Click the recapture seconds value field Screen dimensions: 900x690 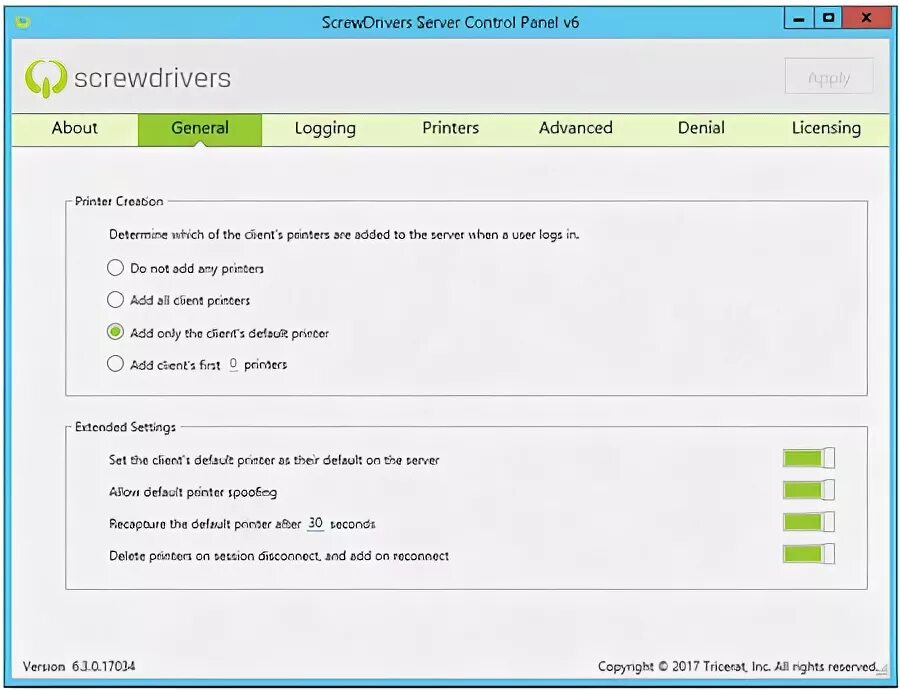315,523
